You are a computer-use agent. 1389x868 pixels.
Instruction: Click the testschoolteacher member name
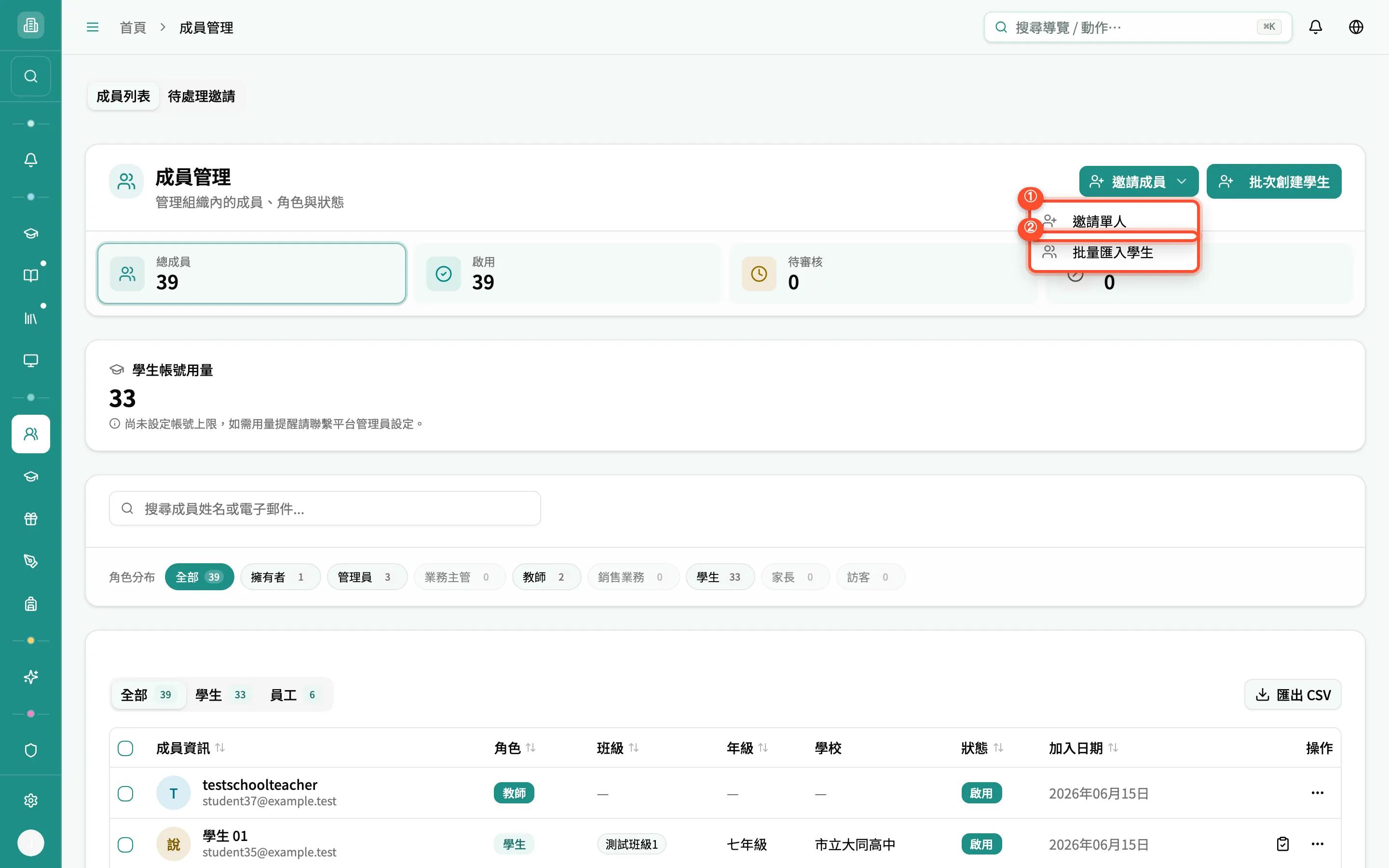tap(260, 784)
